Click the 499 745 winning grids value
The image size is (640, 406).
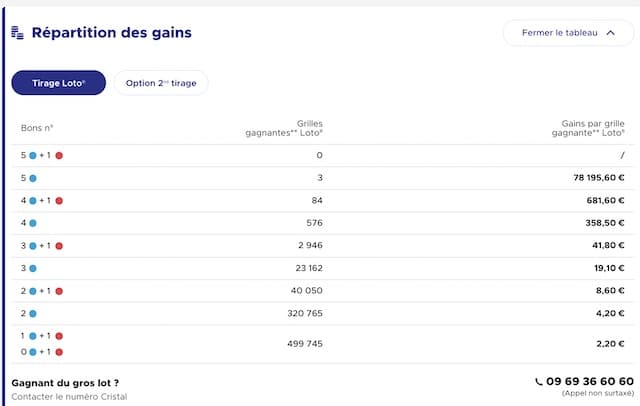point(305,344)
